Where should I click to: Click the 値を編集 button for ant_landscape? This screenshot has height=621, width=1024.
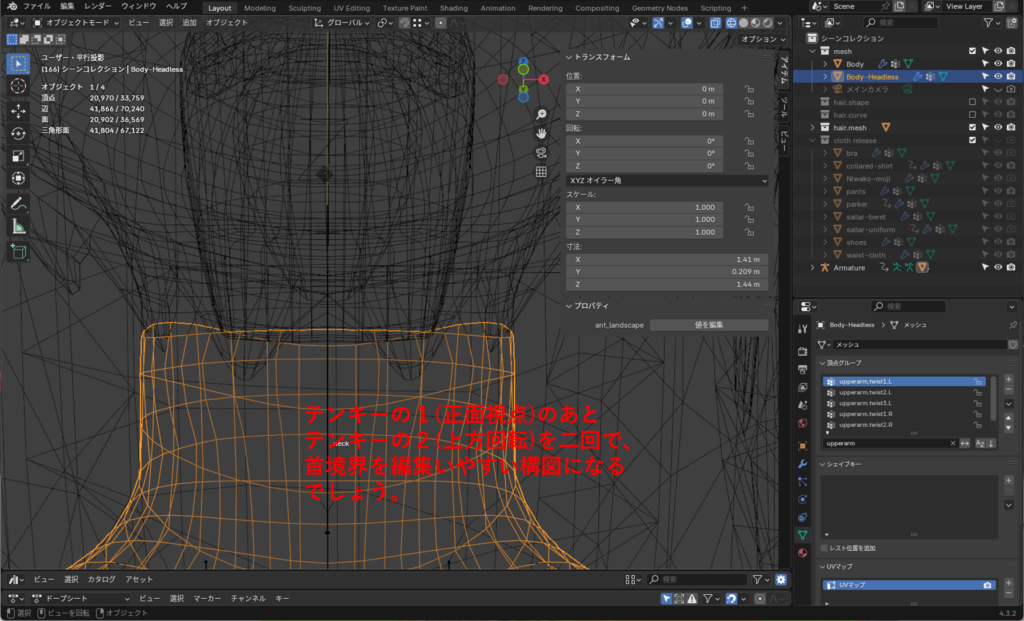[x=708, y=325]
